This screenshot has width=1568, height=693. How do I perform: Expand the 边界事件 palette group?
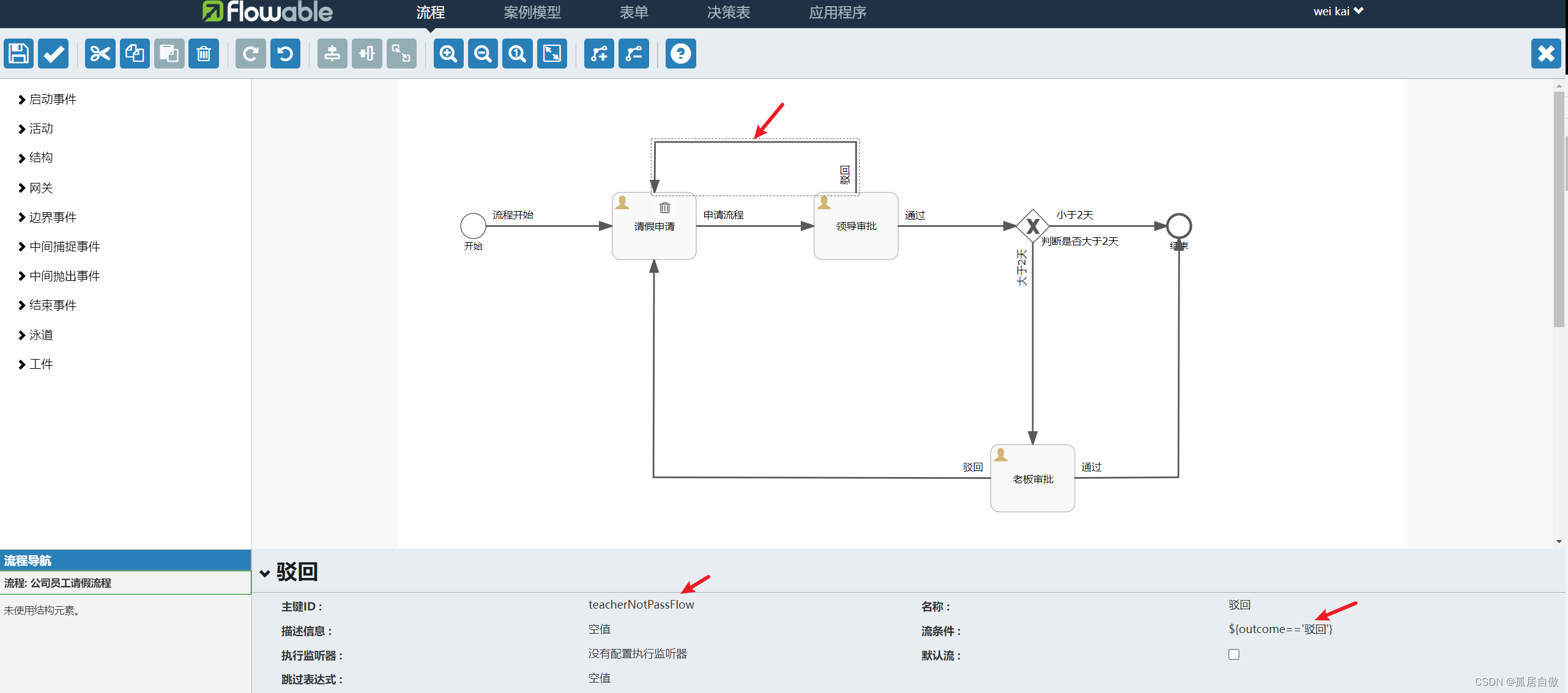pos(47,217)
